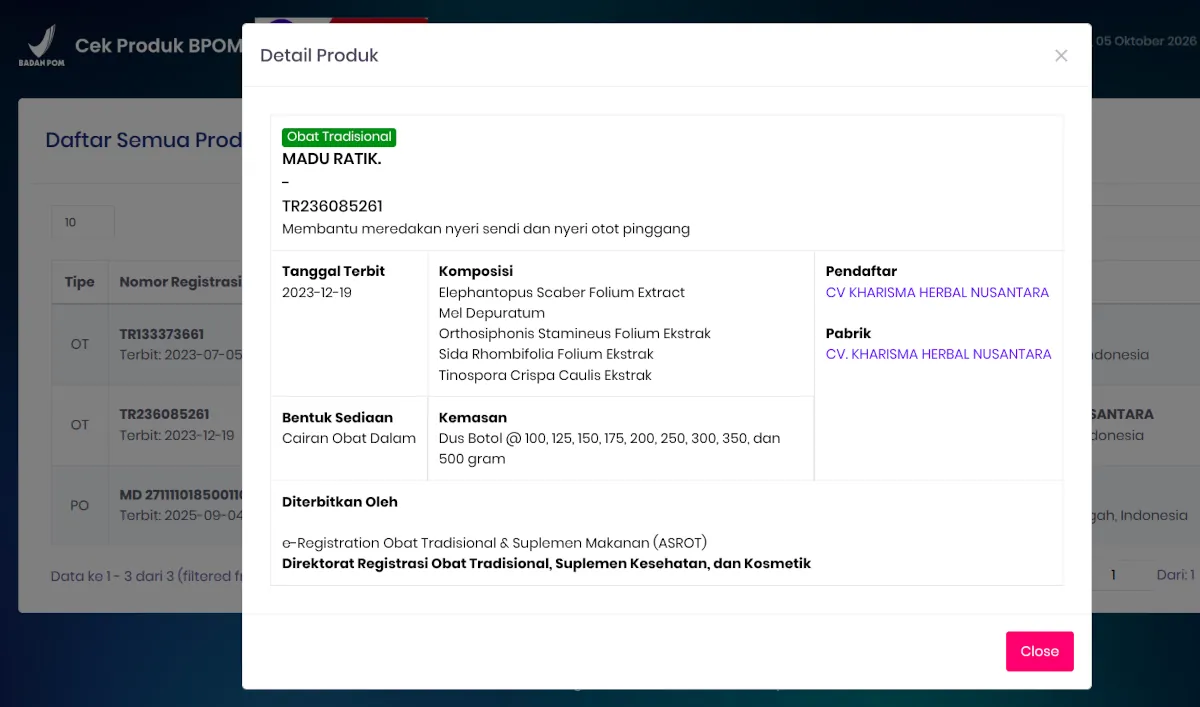Click Orthosiphonis Stamineus Folium Ekstrak line
Viewport: 1200px width, 707px height.
click(x=575, y=334)
